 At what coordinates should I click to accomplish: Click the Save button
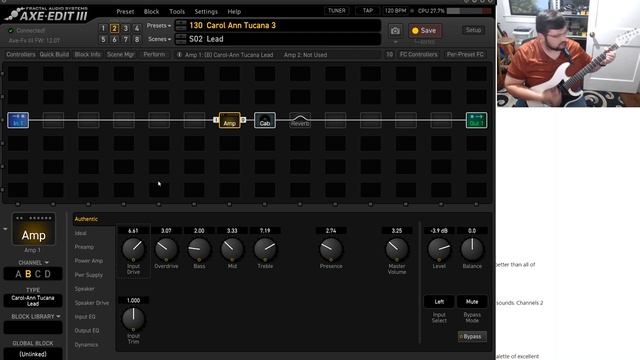tap(425, 31)
